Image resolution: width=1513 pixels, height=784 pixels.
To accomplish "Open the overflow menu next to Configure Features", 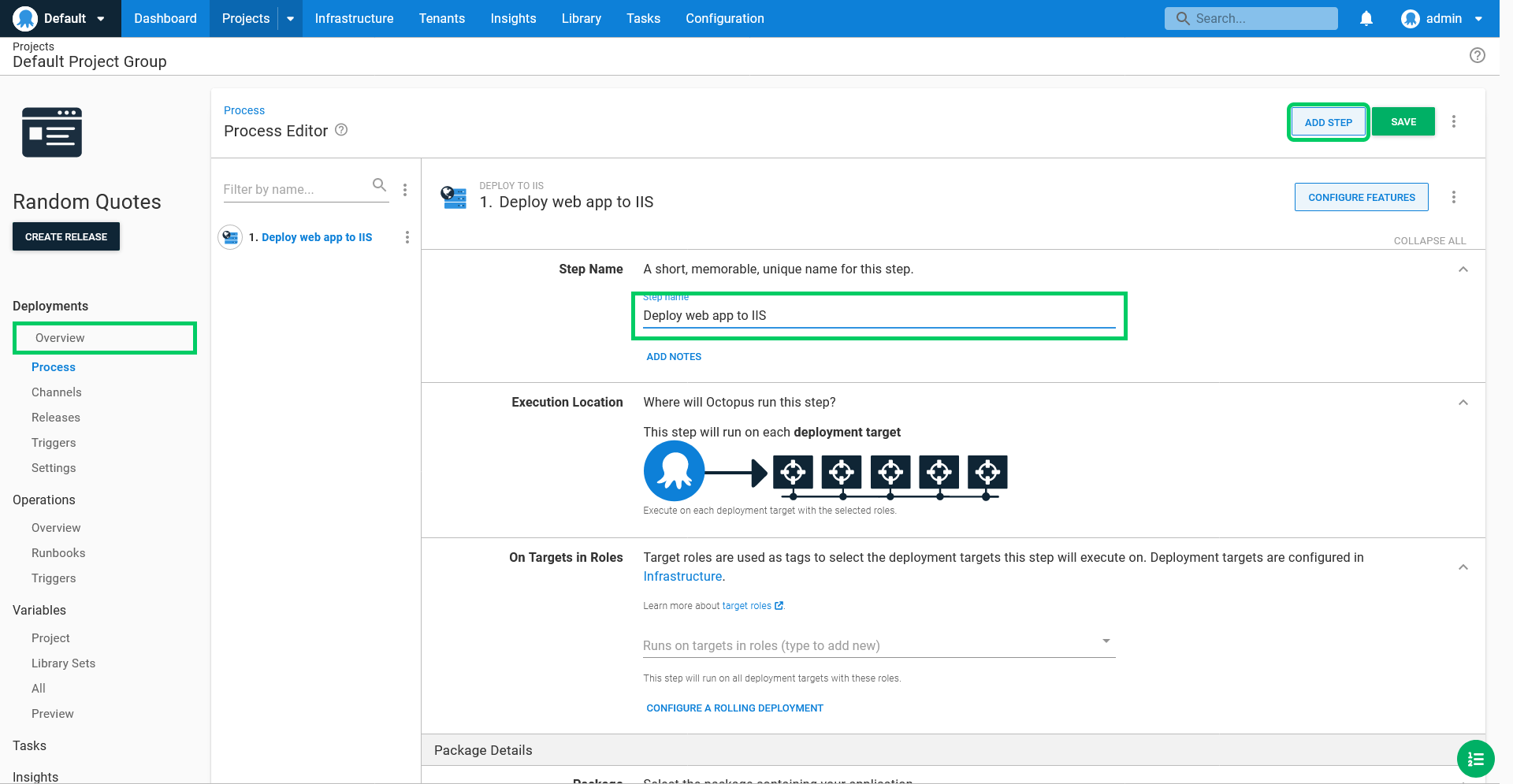I will pos(1454,197).
